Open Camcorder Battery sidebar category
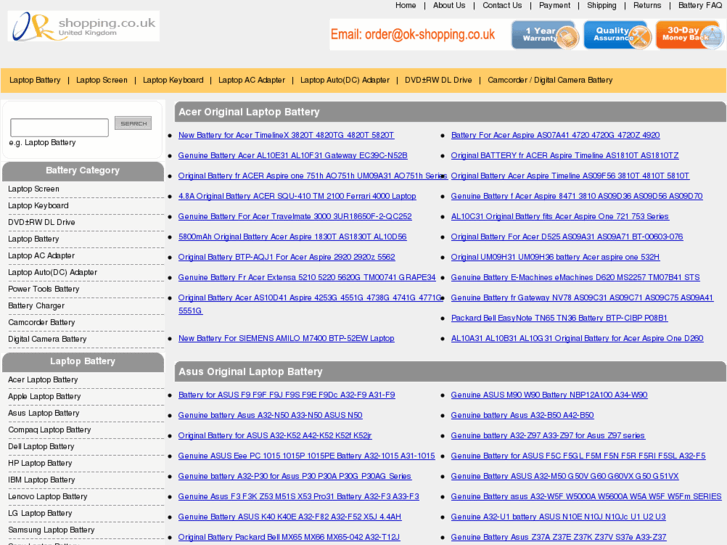This screenshot has width=727, height=545. (41, 322)
